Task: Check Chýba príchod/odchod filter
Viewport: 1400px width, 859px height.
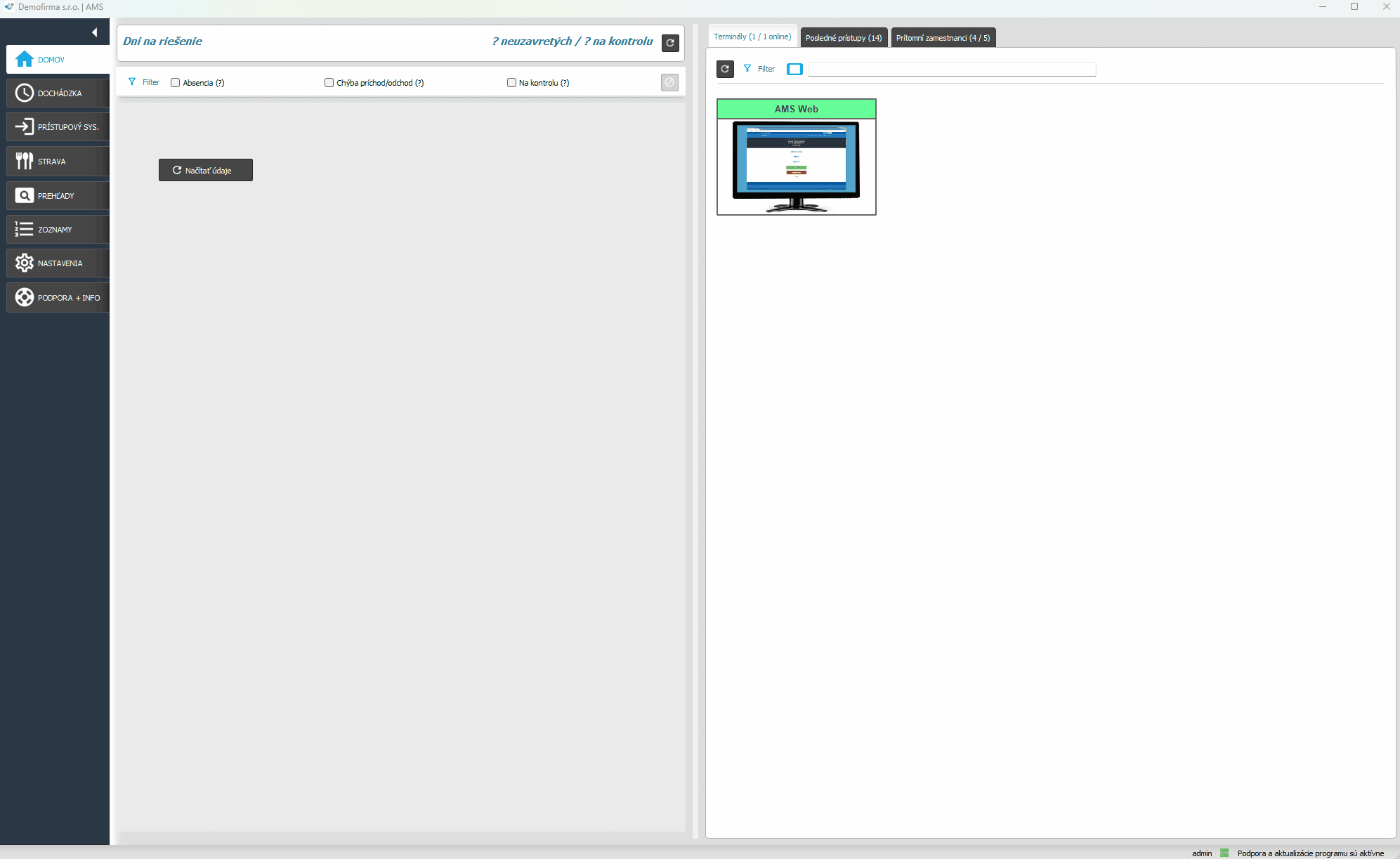Action: tap(329, 83)
